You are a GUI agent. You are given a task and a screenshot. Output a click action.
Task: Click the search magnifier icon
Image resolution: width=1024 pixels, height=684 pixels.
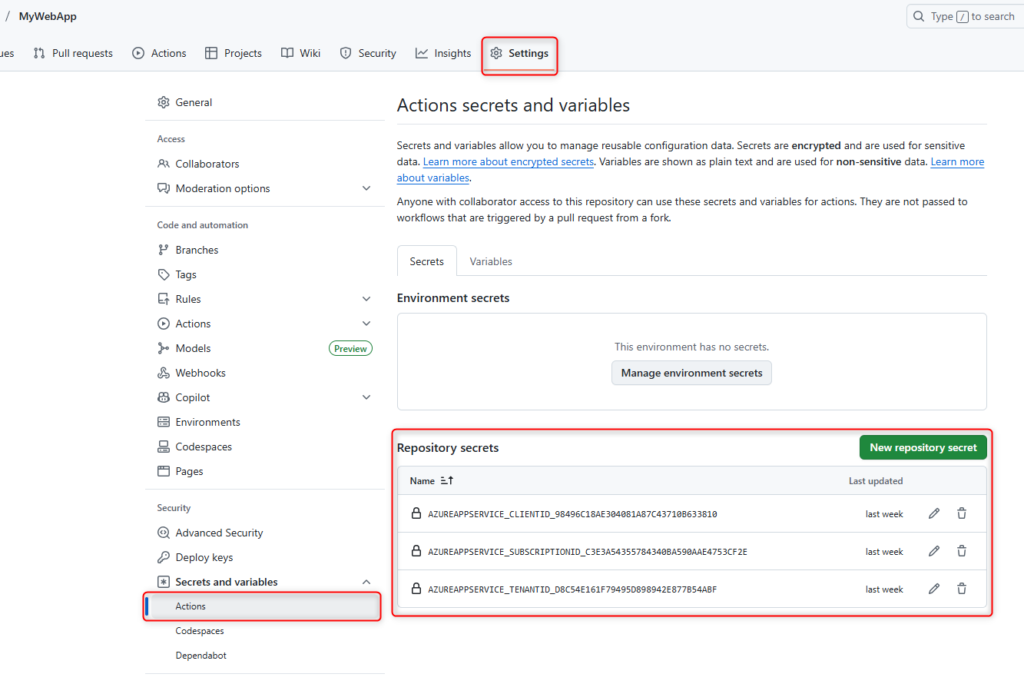pos(918,16)
